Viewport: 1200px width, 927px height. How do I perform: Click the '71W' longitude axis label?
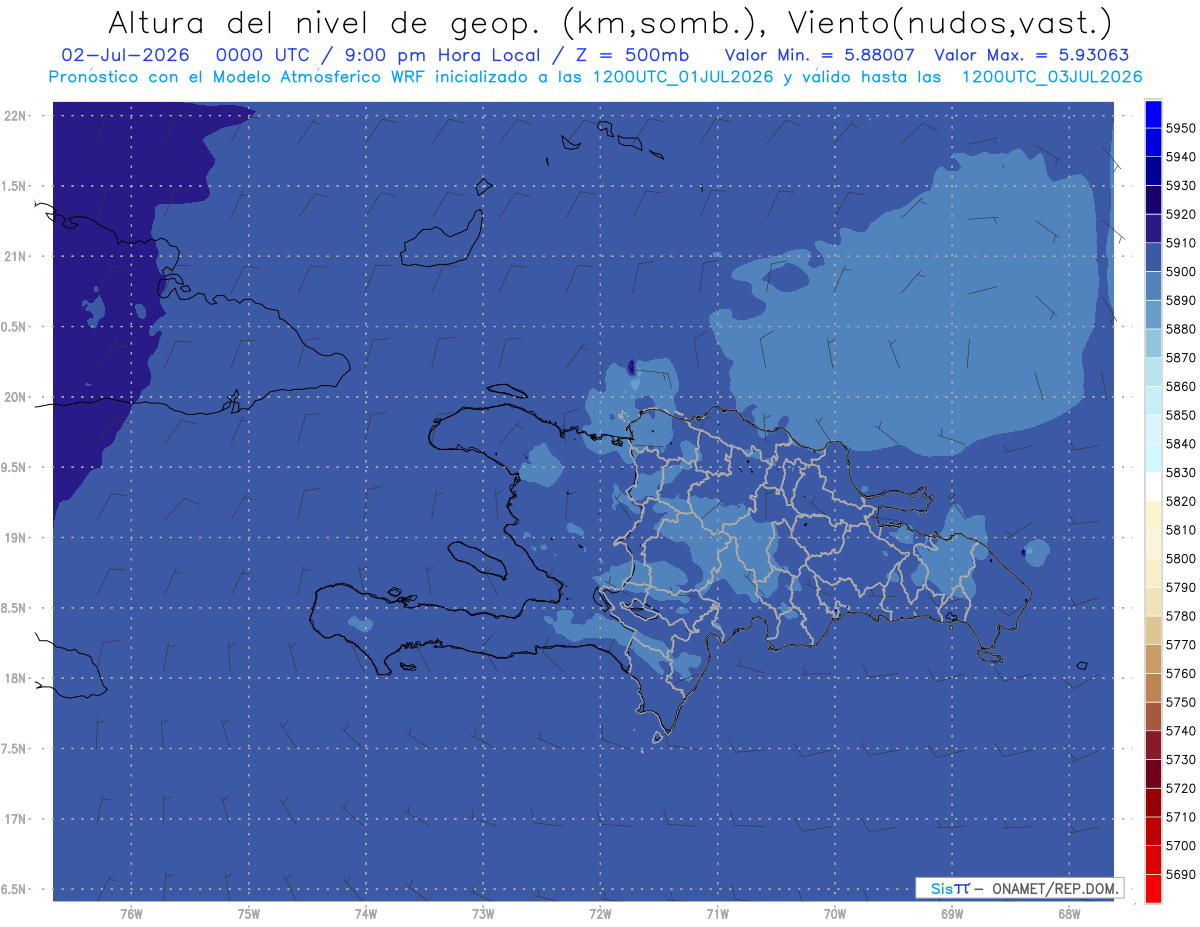[x=717, y=913]
